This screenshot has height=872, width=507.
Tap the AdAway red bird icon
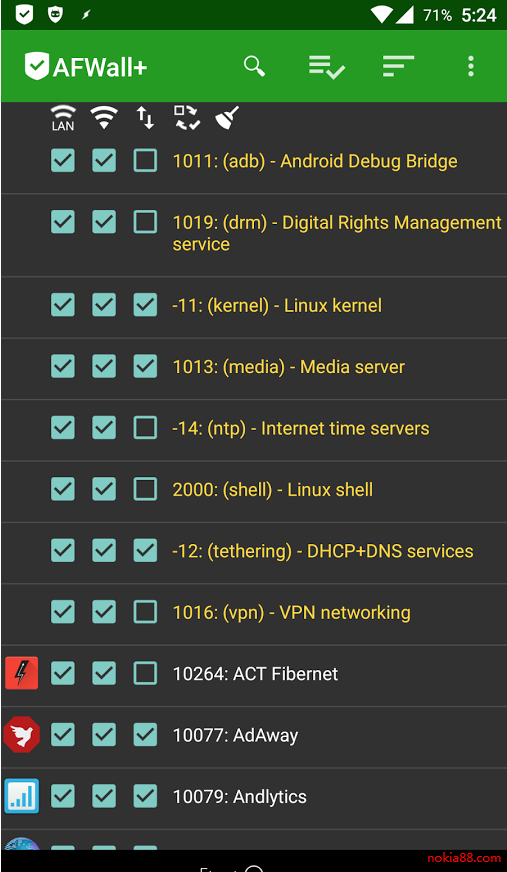coord(22,734)
